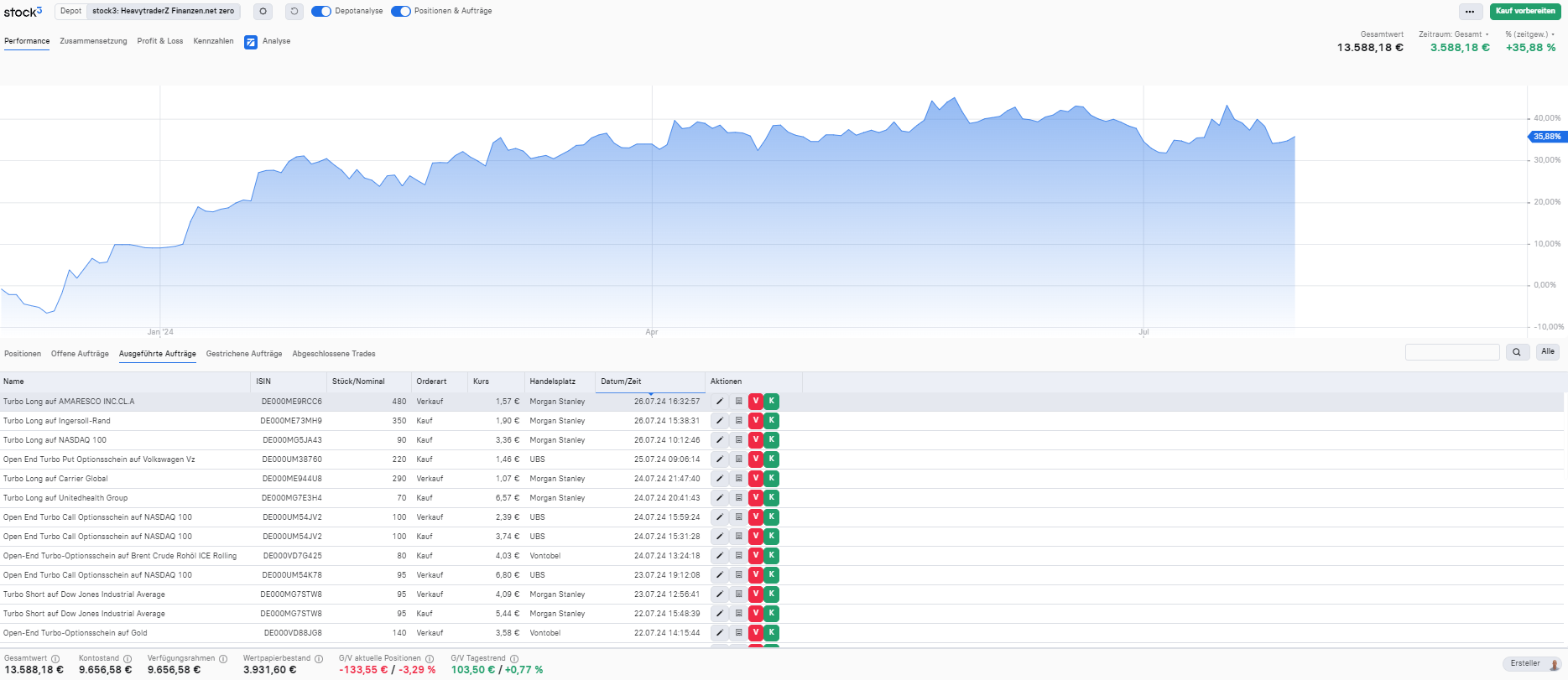Edit the AMARESCO order with pencil icon
Image resolution: width=1568 pixels, height=680 pixels.
[720, 402]
